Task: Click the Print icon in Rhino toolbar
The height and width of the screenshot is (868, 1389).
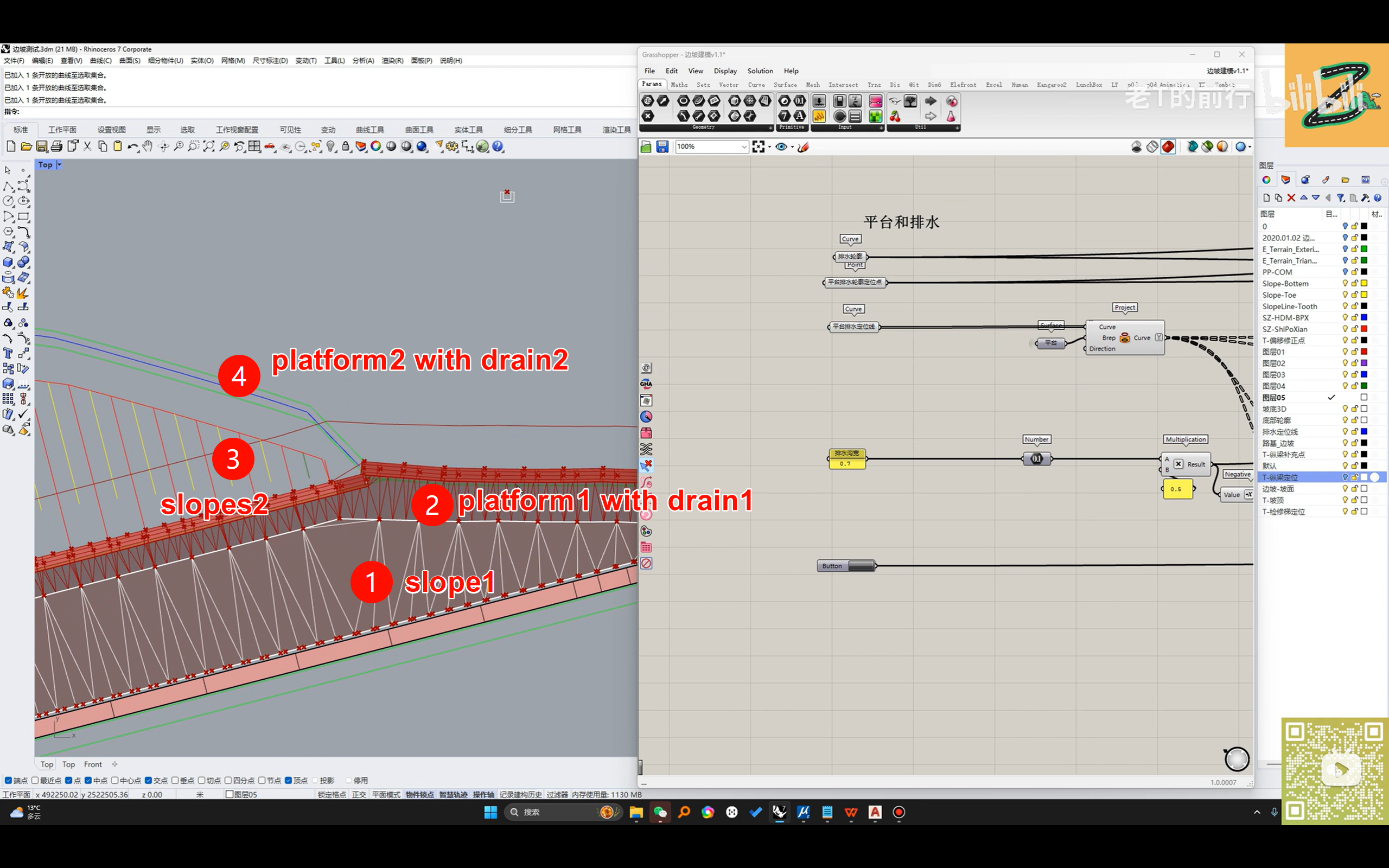Action: point(57,146)
